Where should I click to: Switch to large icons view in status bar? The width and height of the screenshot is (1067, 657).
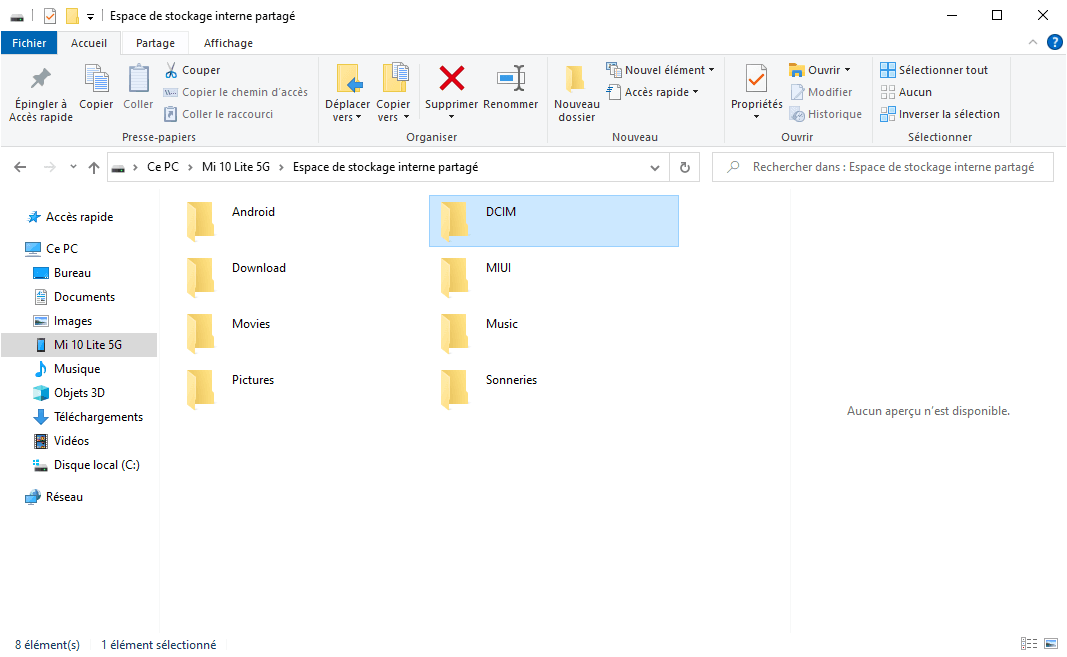tap(1051, 645)
